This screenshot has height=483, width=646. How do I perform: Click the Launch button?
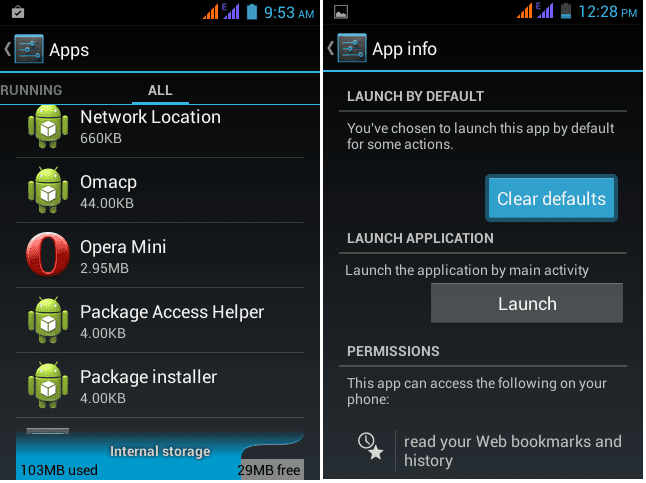(x=527, y=303)
